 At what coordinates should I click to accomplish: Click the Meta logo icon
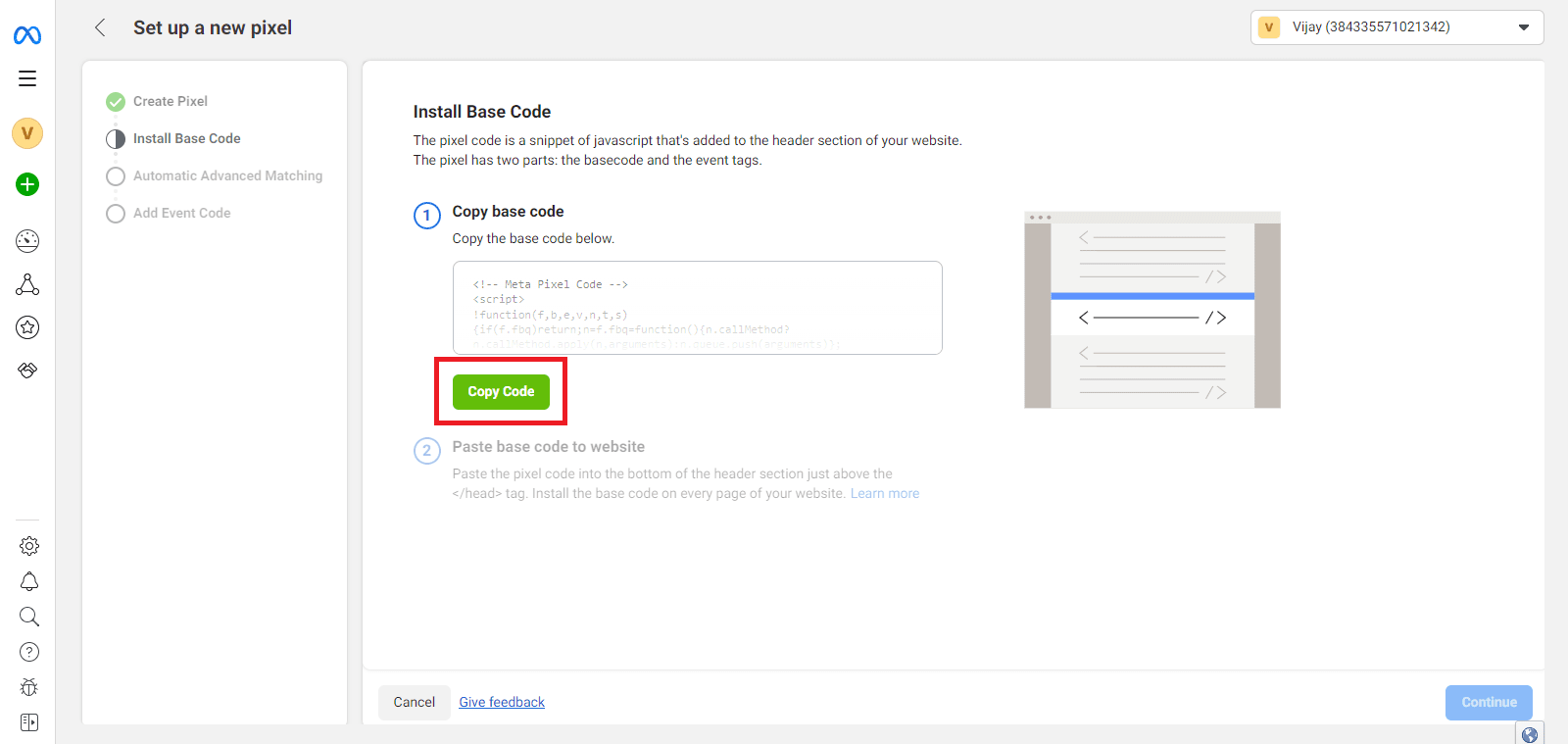tap(27, 36)
